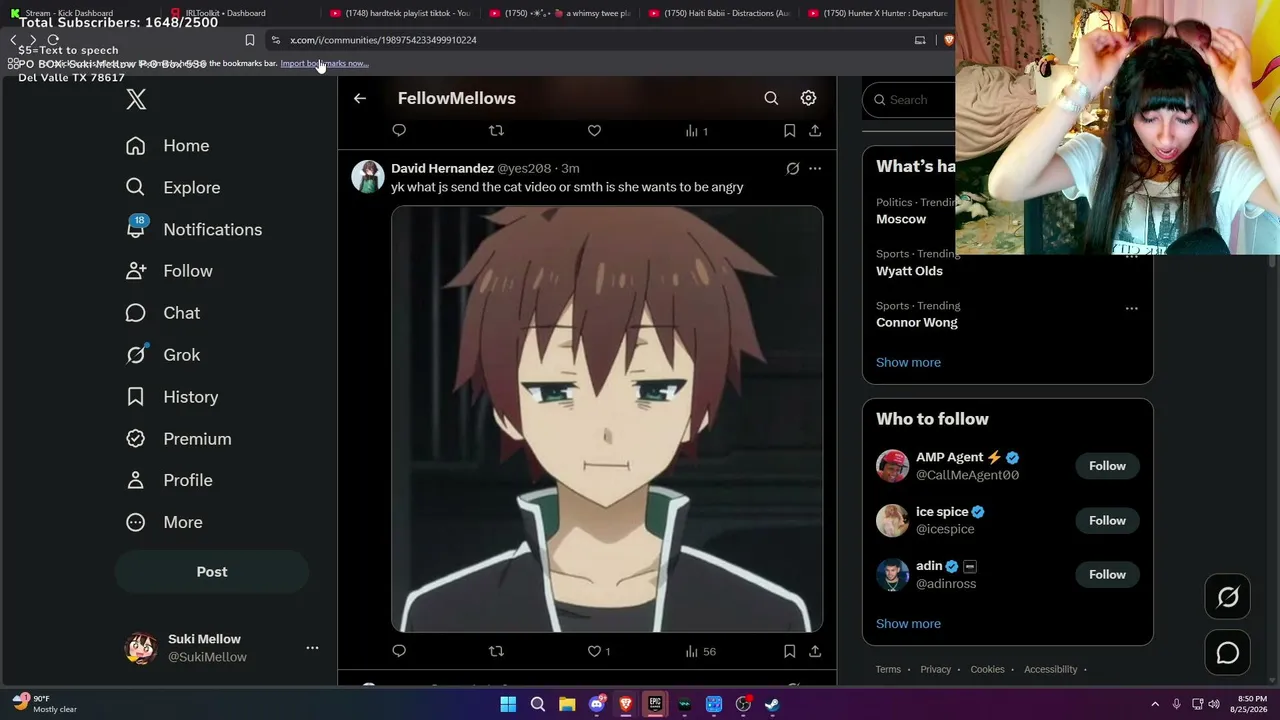This screenshot has height=720, width=1280.
Task: Open History in the sidebar
Action: (171, 397)
